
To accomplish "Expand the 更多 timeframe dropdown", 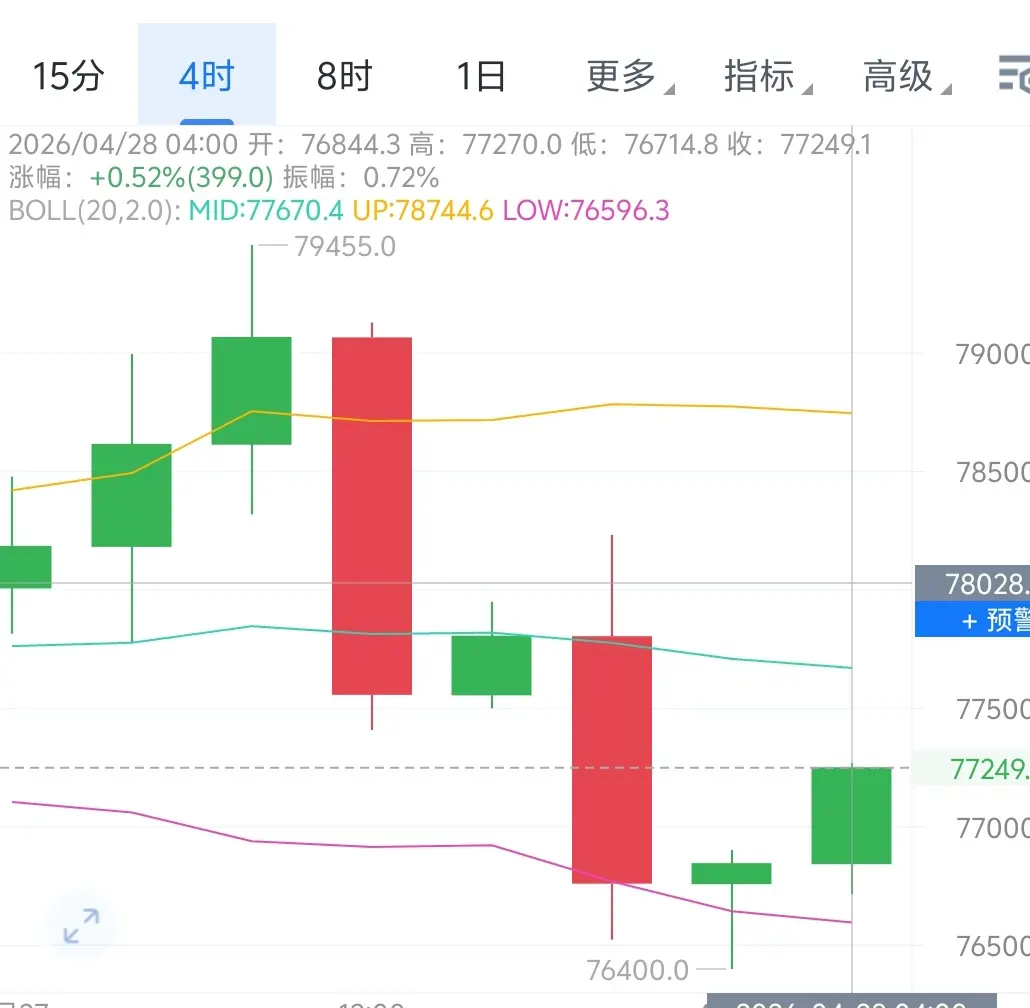I will pos(629,76).
